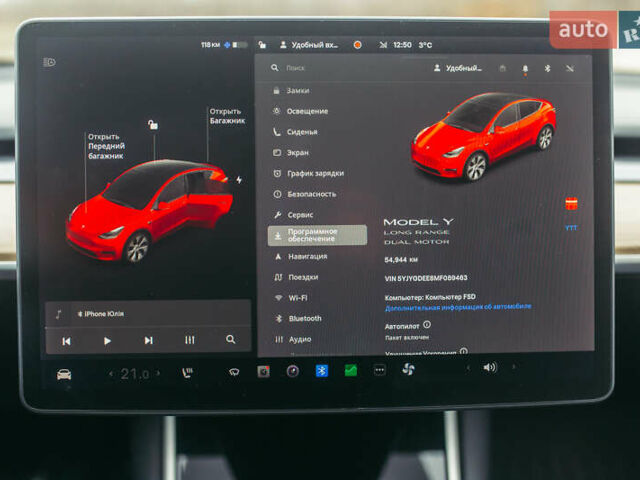The width and height of the screenshot is (640, 480).
Task: Open the notifications bell icon
Action: pyautogui.click(x=525, y=69)
